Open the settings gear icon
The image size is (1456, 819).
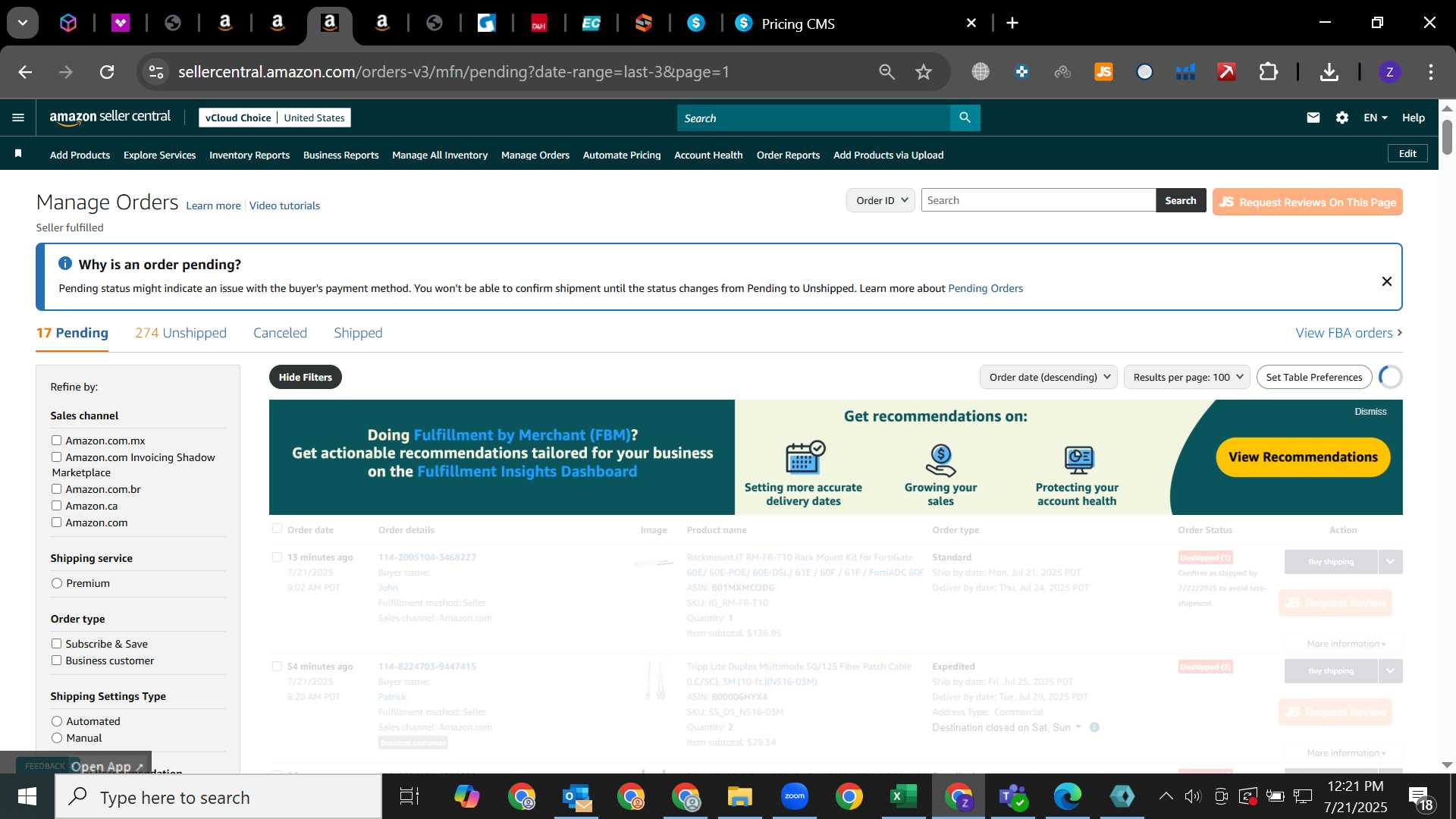1342,118
